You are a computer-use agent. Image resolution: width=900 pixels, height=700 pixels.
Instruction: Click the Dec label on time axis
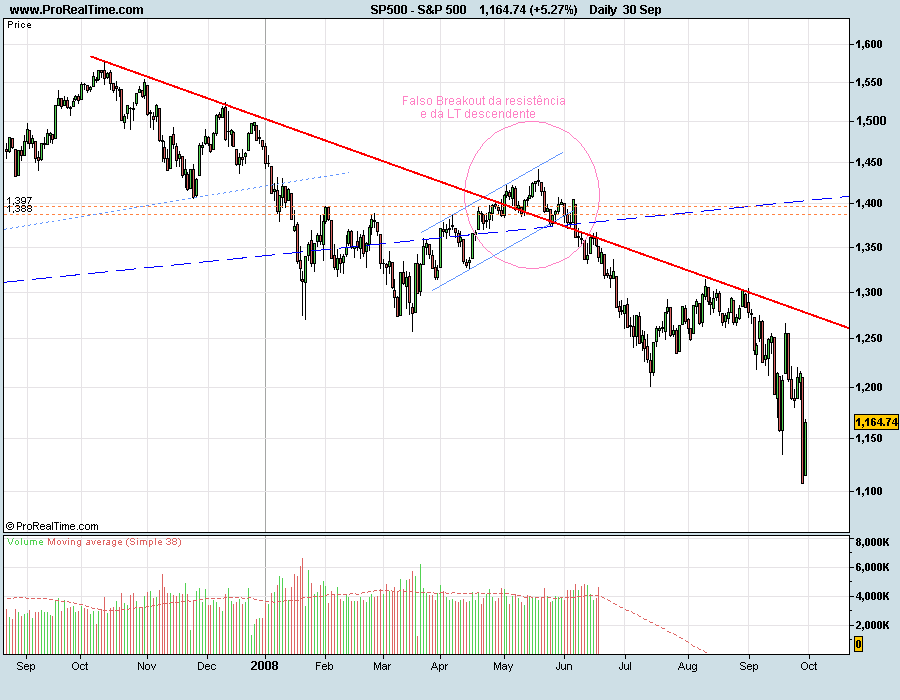tap(206, 666)
